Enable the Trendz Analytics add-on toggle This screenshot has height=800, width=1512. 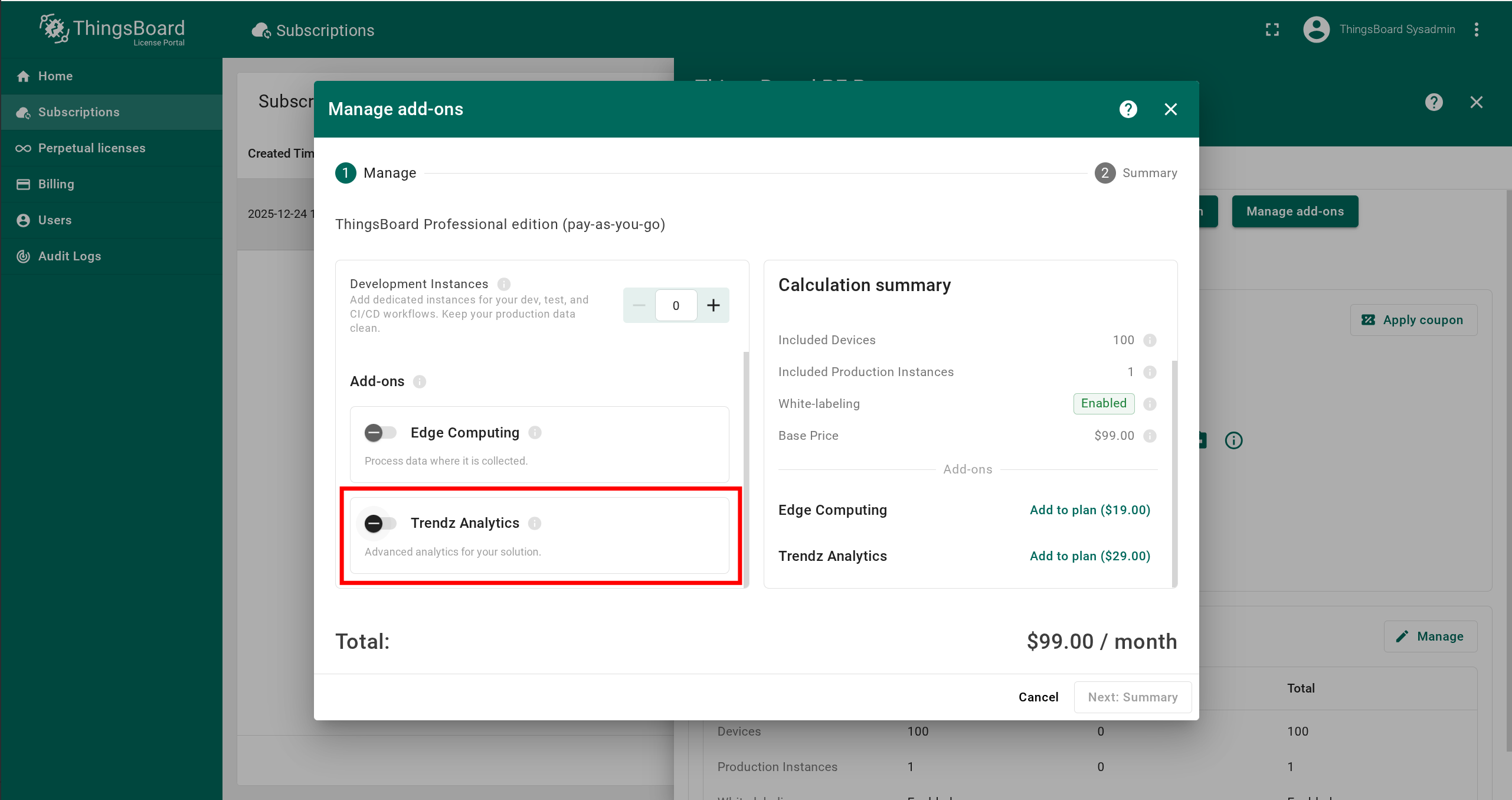pyautogui.click(x=379, y=523)
